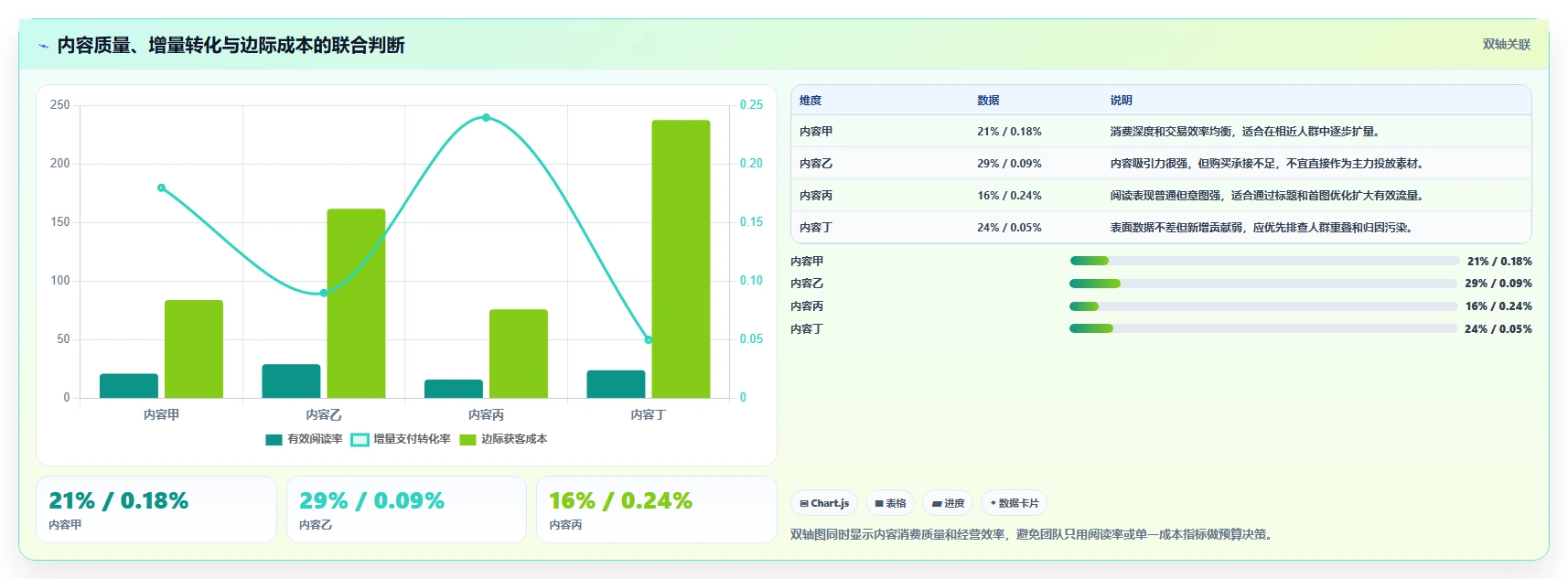Click the 表格 tag chip
1568x579 pixels.
click(890, 503)
